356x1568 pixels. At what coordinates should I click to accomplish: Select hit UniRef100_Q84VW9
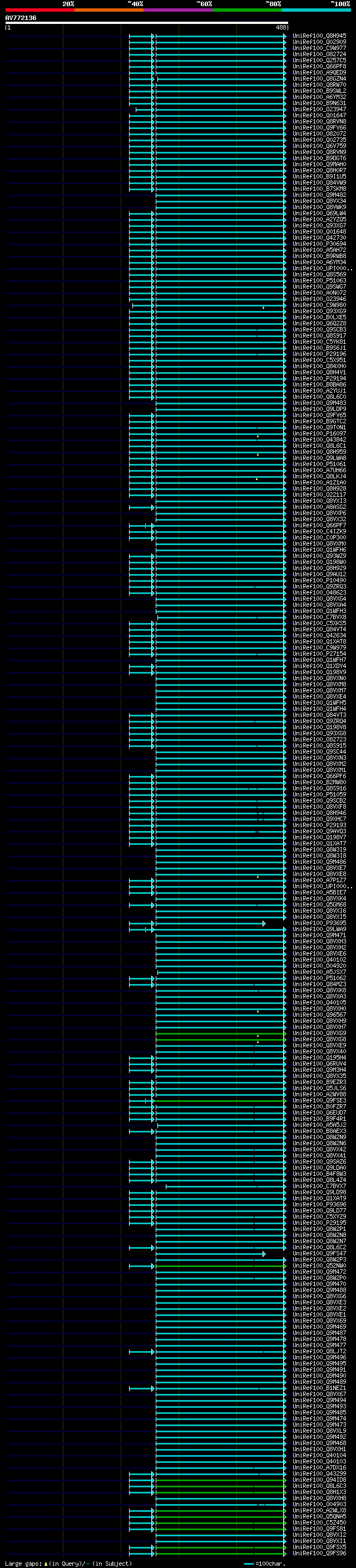319,182
